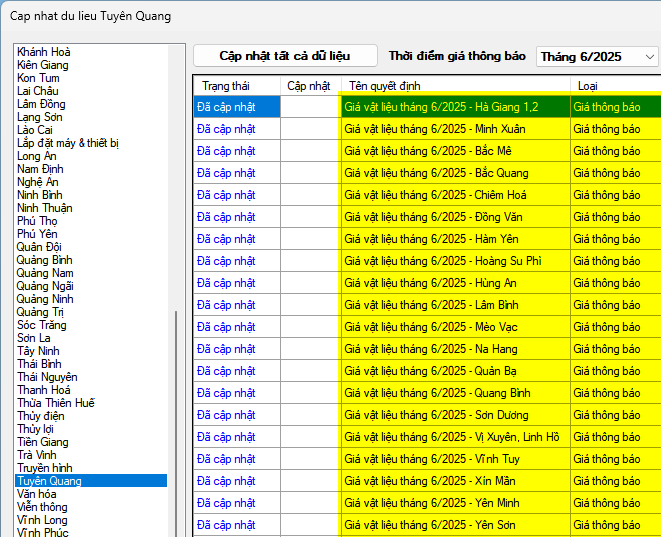Click the 'Tên quyết định' column header

(x=455, y=86)
